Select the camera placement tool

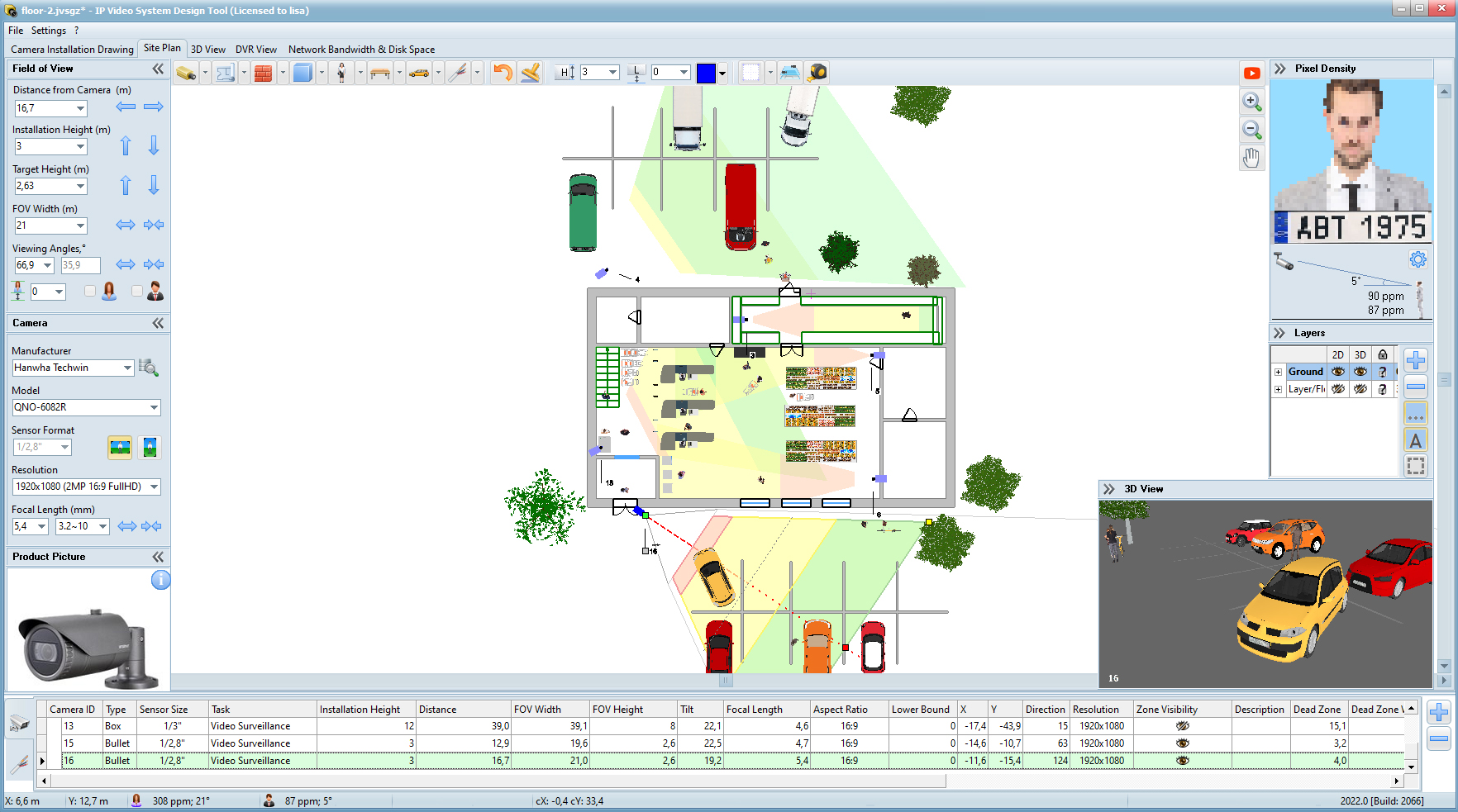(186, 73)
